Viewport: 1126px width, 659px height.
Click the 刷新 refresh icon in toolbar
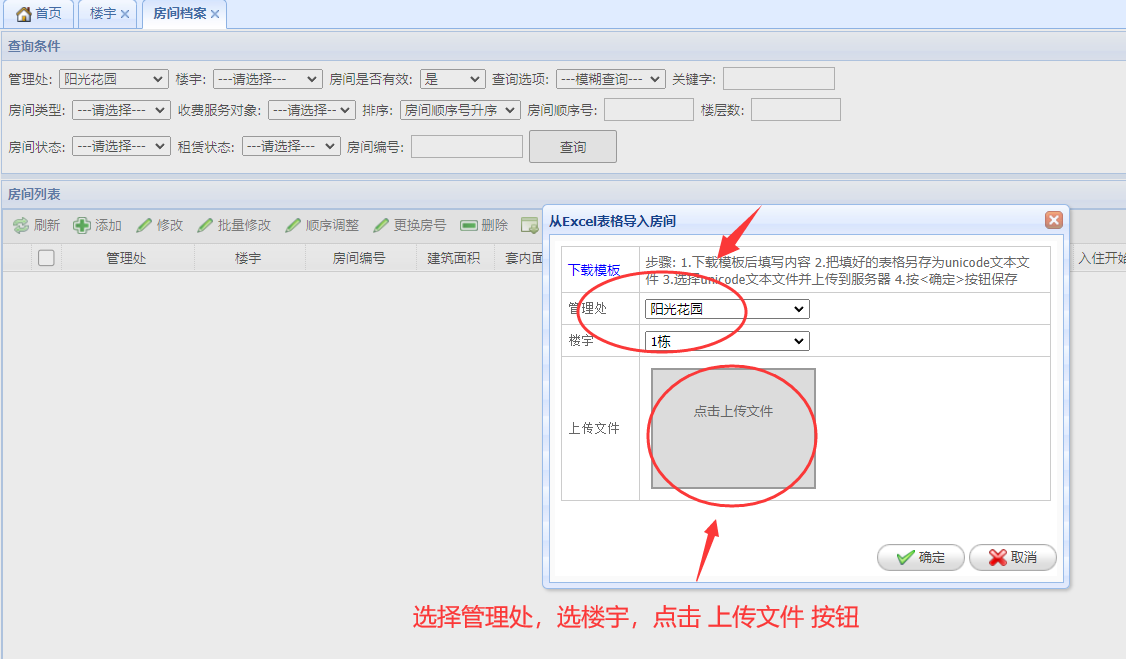tap(20, 226)
